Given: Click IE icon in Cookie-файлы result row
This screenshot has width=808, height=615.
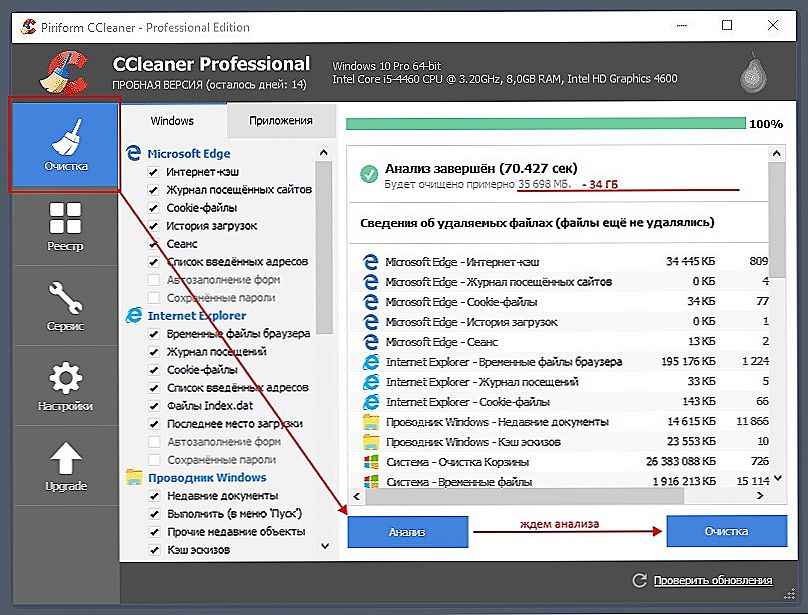Looking at the screenshot, I should [x=371, y=402].
